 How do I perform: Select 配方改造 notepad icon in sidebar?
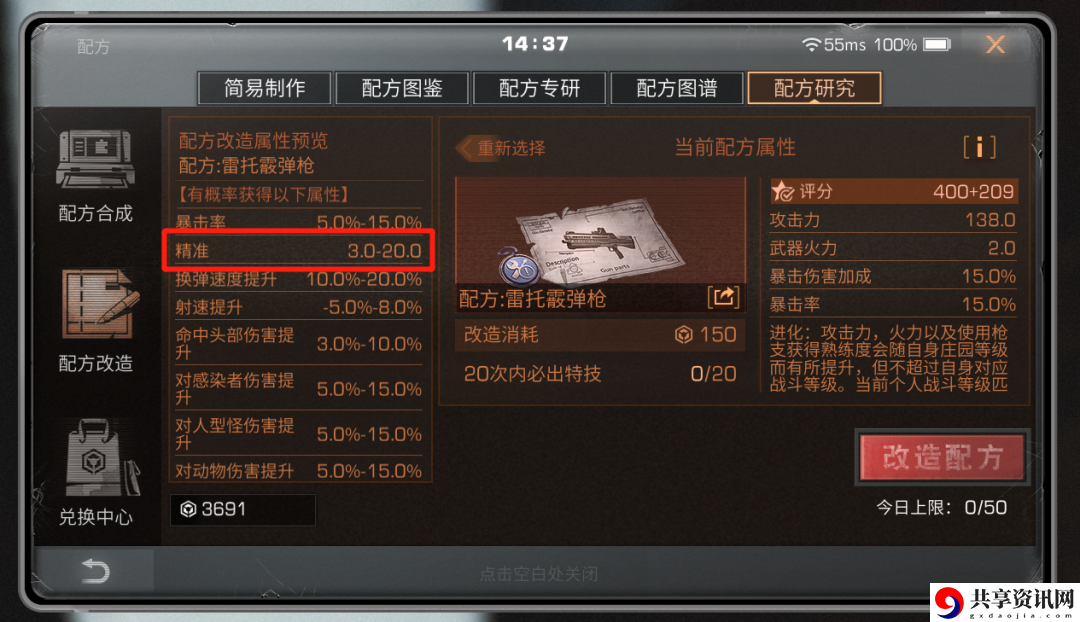click(x=101, y=304)
